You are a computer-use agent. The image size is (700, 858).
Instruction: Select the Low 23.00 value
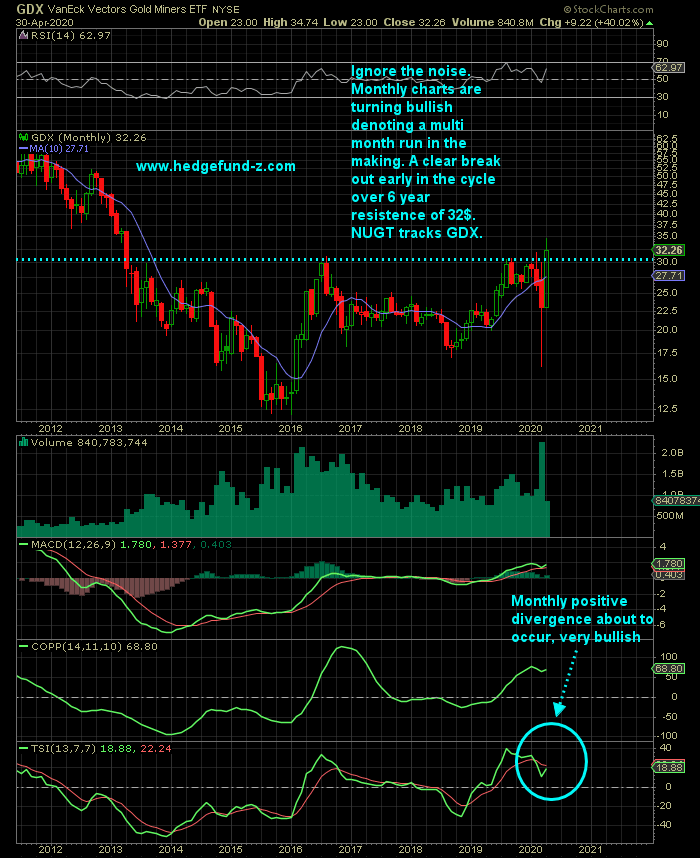350,22
